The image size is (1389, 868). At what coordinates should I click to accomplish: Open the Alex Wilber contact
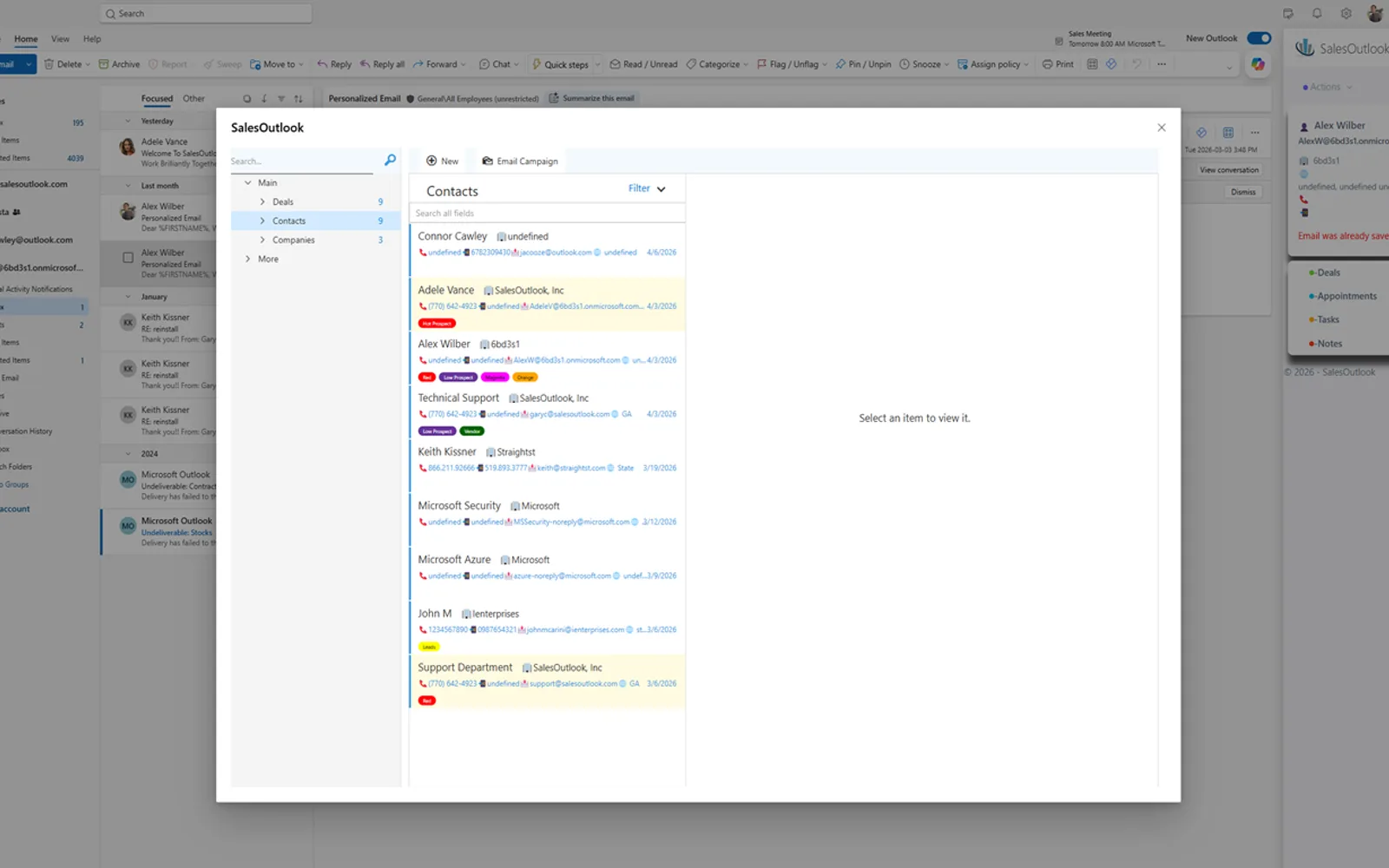pos(547,358)
